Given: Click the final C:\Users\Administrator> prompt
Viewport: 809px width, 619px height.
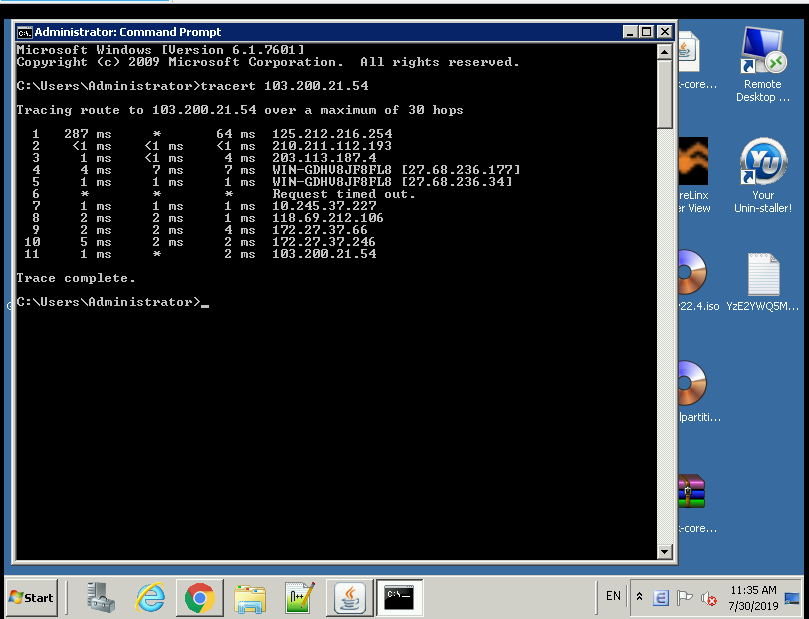Looking at the screenshot, I should [x=108, y=302].
